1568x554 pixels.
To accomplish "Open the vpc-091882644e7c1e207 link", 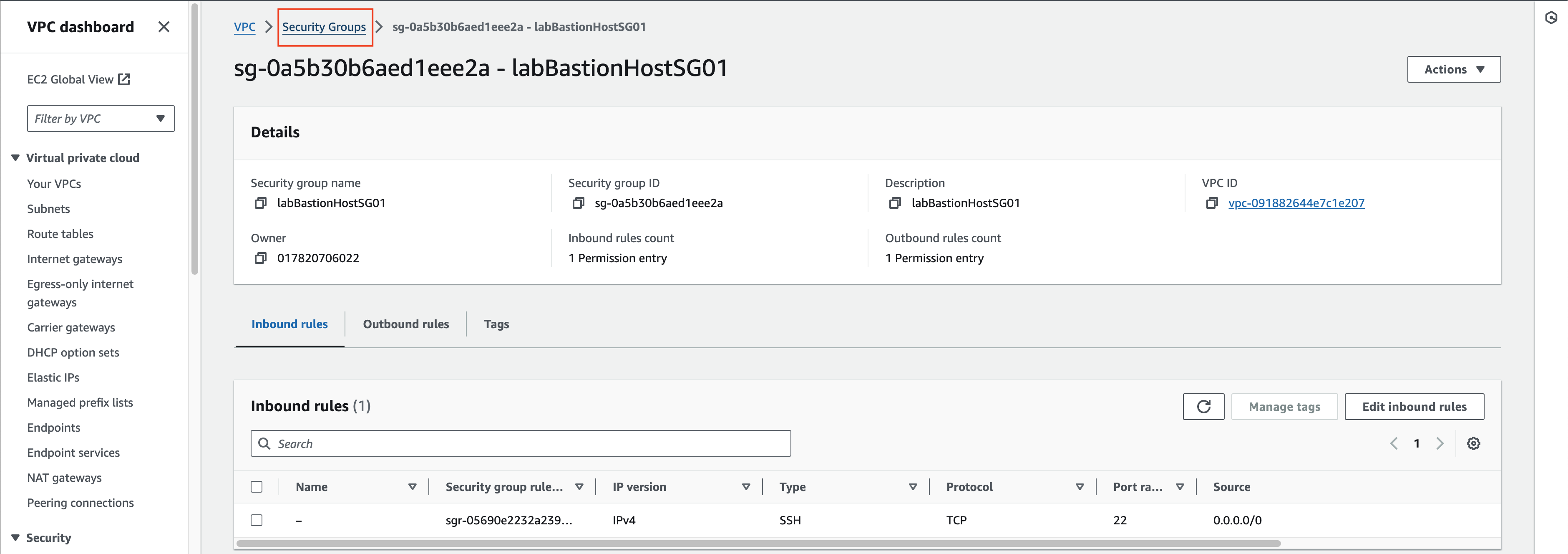I will coord(1296,203).
